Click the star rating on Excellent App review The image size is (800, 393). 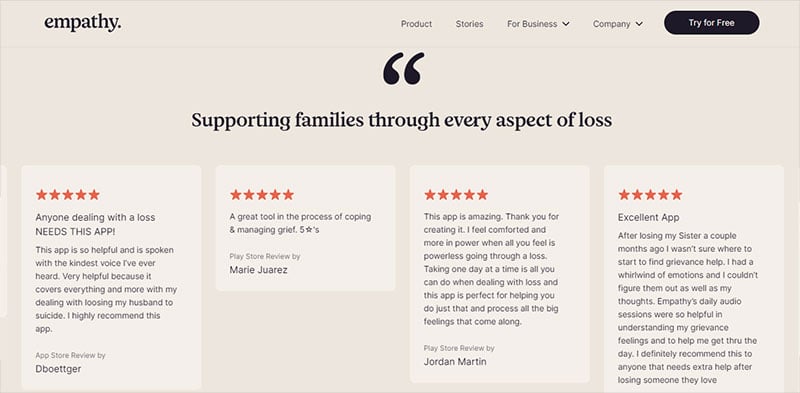click(x=650, y=194)
